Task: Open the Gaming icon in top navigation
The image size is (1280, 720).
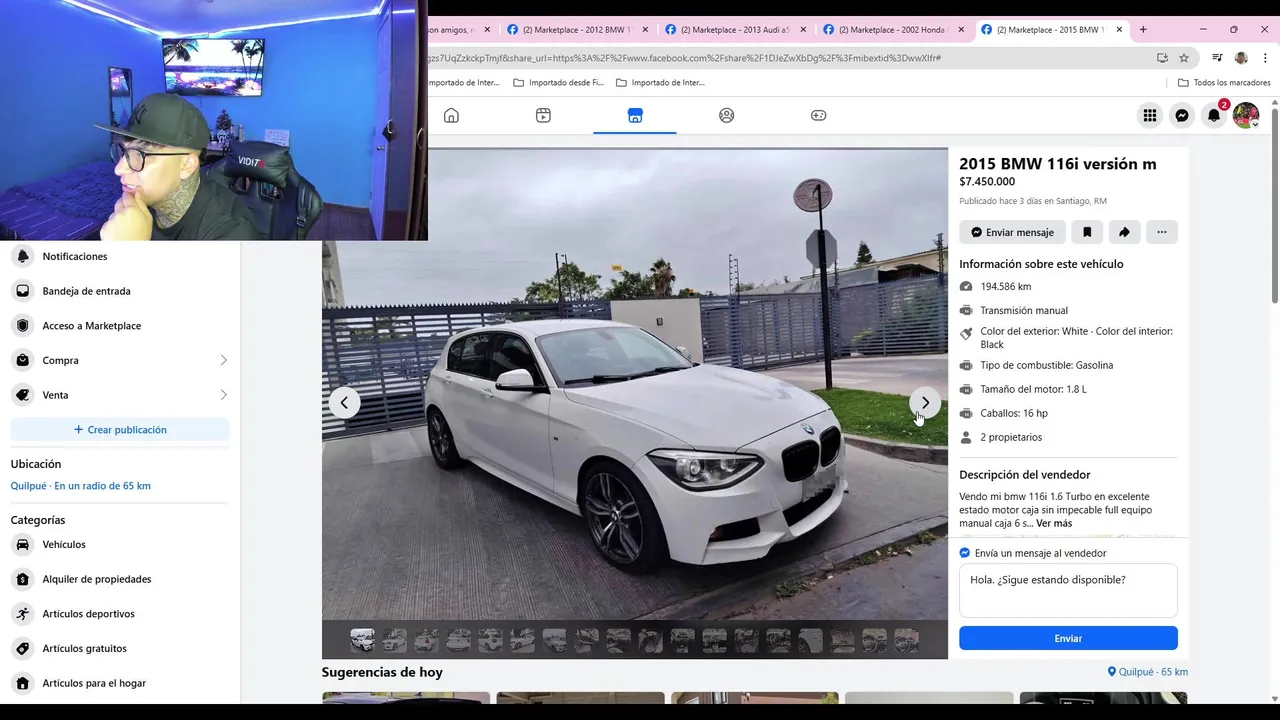Action: point(818,115)
